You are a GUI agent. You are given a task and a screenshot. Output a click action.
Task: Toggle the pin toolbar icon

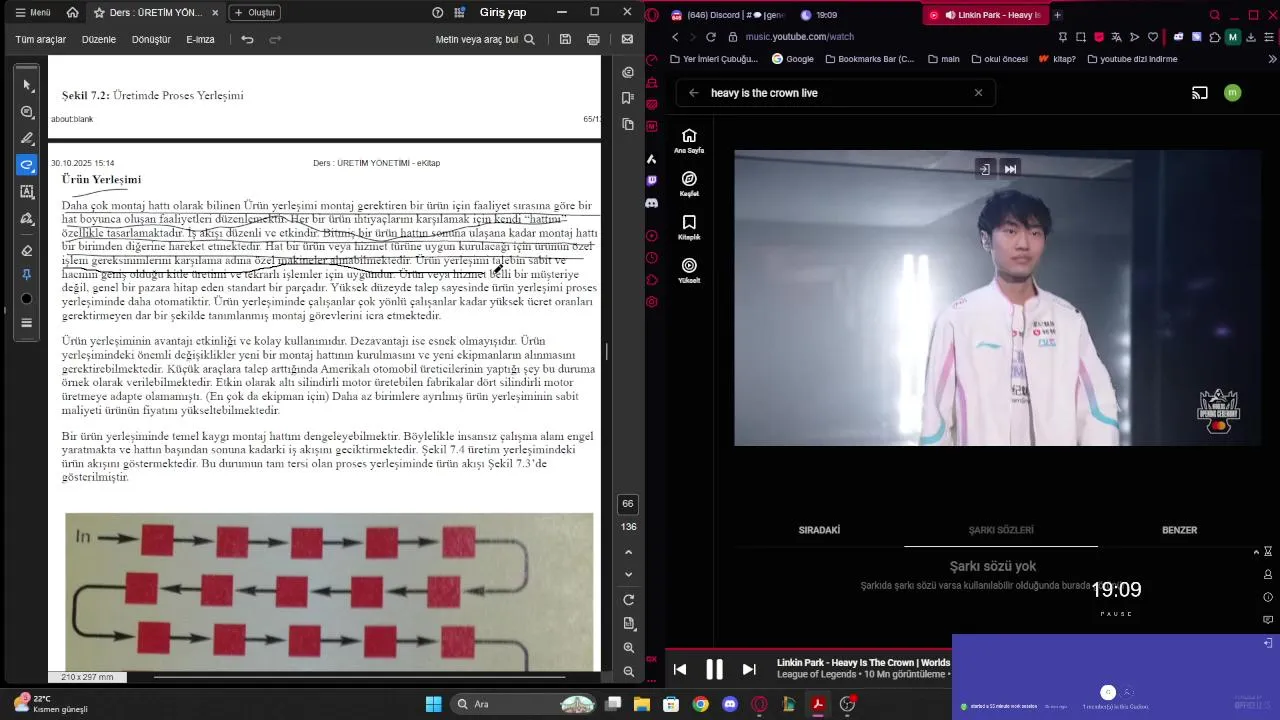[x=27, y=274]
